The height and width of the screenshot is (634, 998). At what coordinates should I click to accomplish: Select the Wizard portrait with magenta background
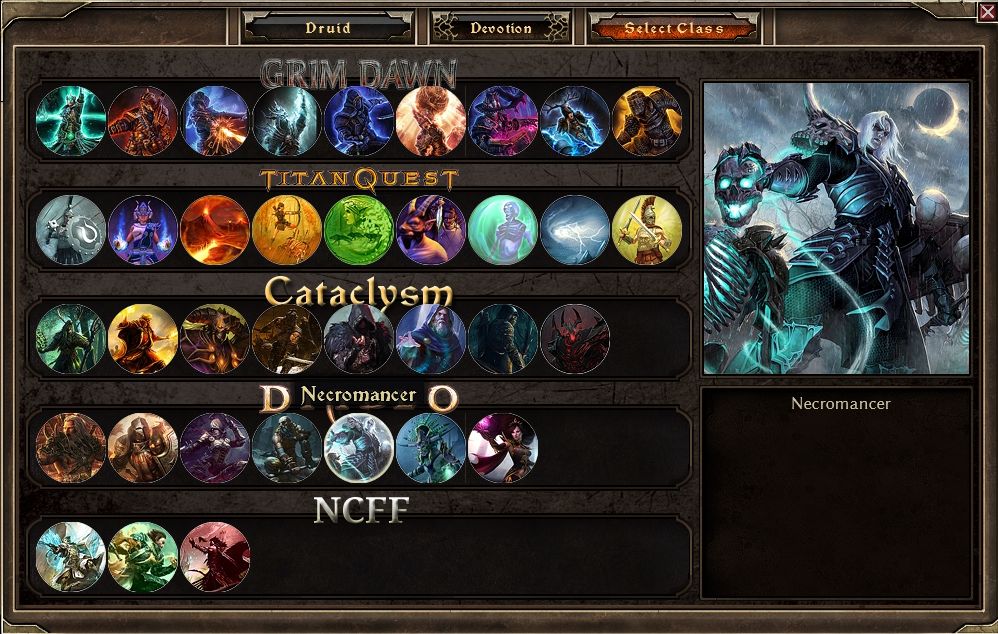(503, 448)
